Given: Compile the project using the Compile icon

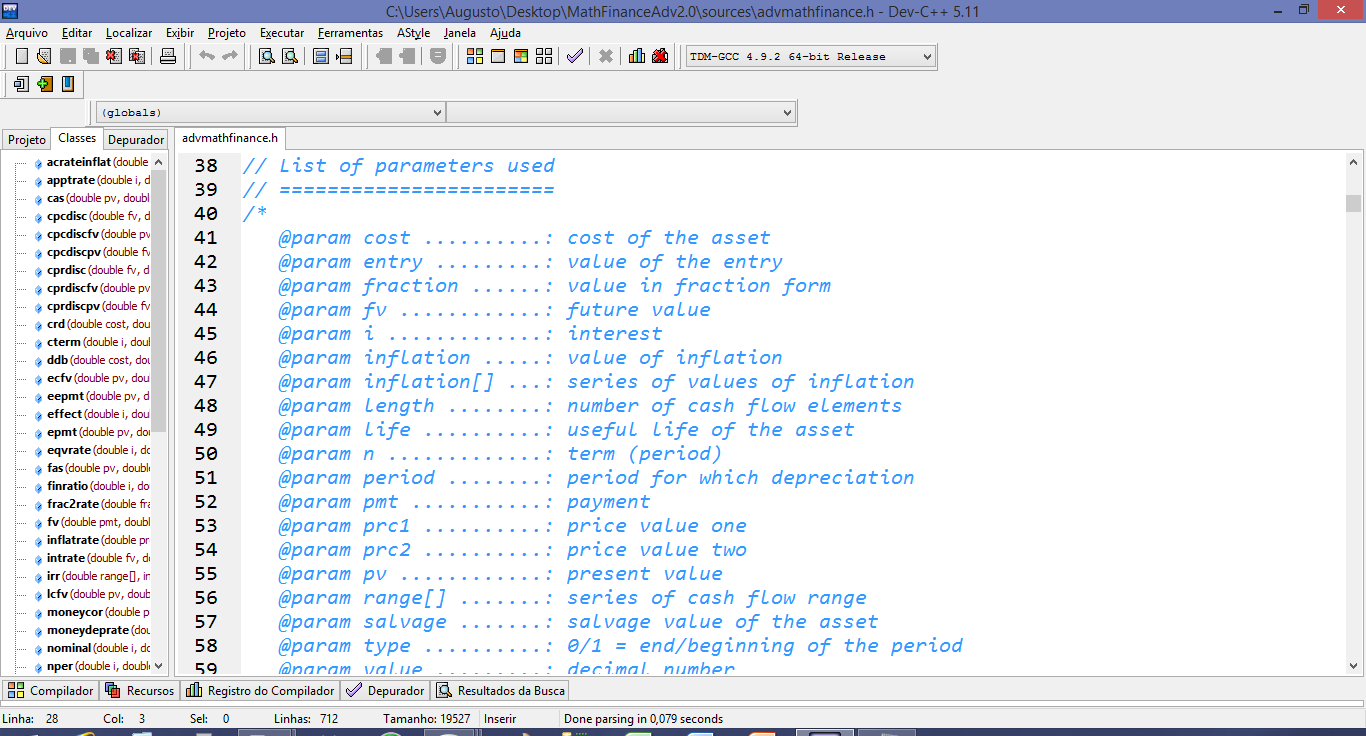Looking at the screenshot, I should (475, 56).
